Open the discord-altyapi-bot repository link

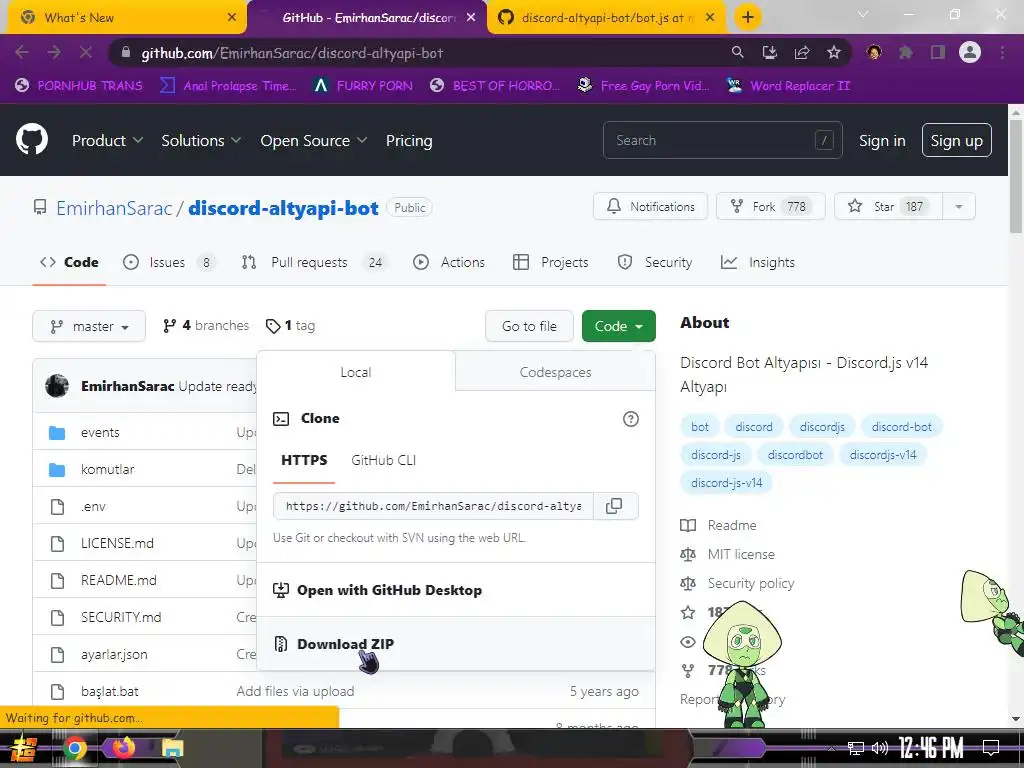tap(283, 208)
